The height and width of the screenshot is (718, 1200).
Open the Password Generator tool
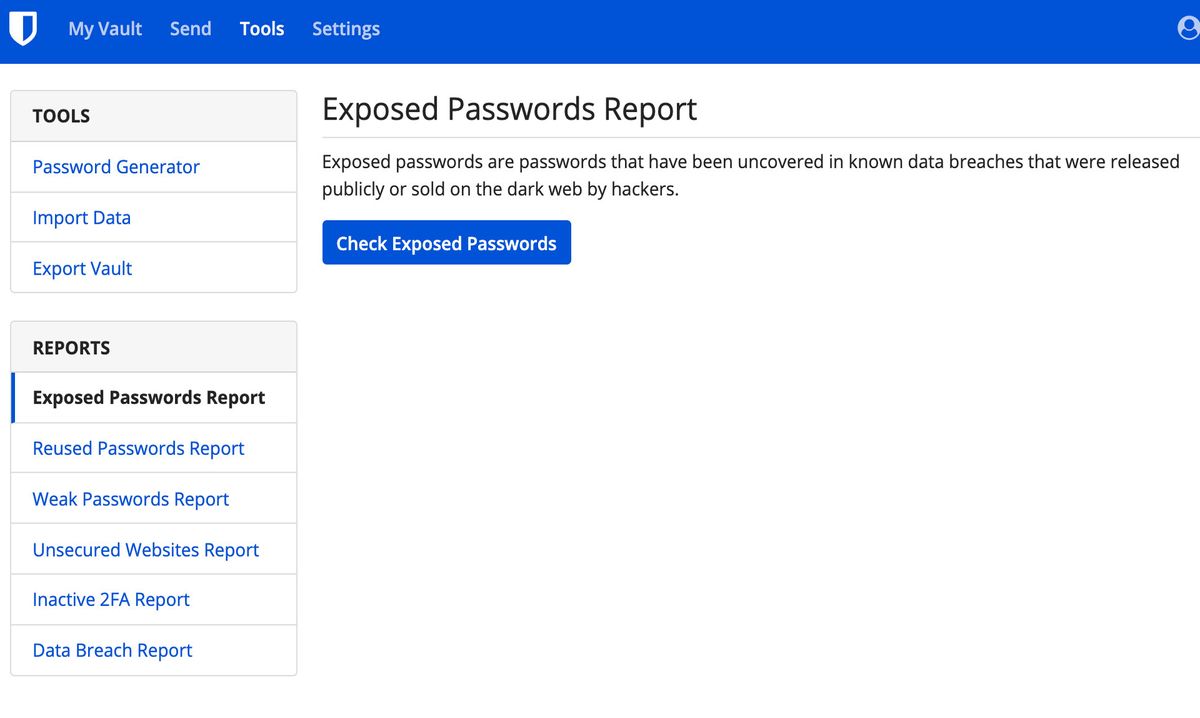[x=116, y=166]
